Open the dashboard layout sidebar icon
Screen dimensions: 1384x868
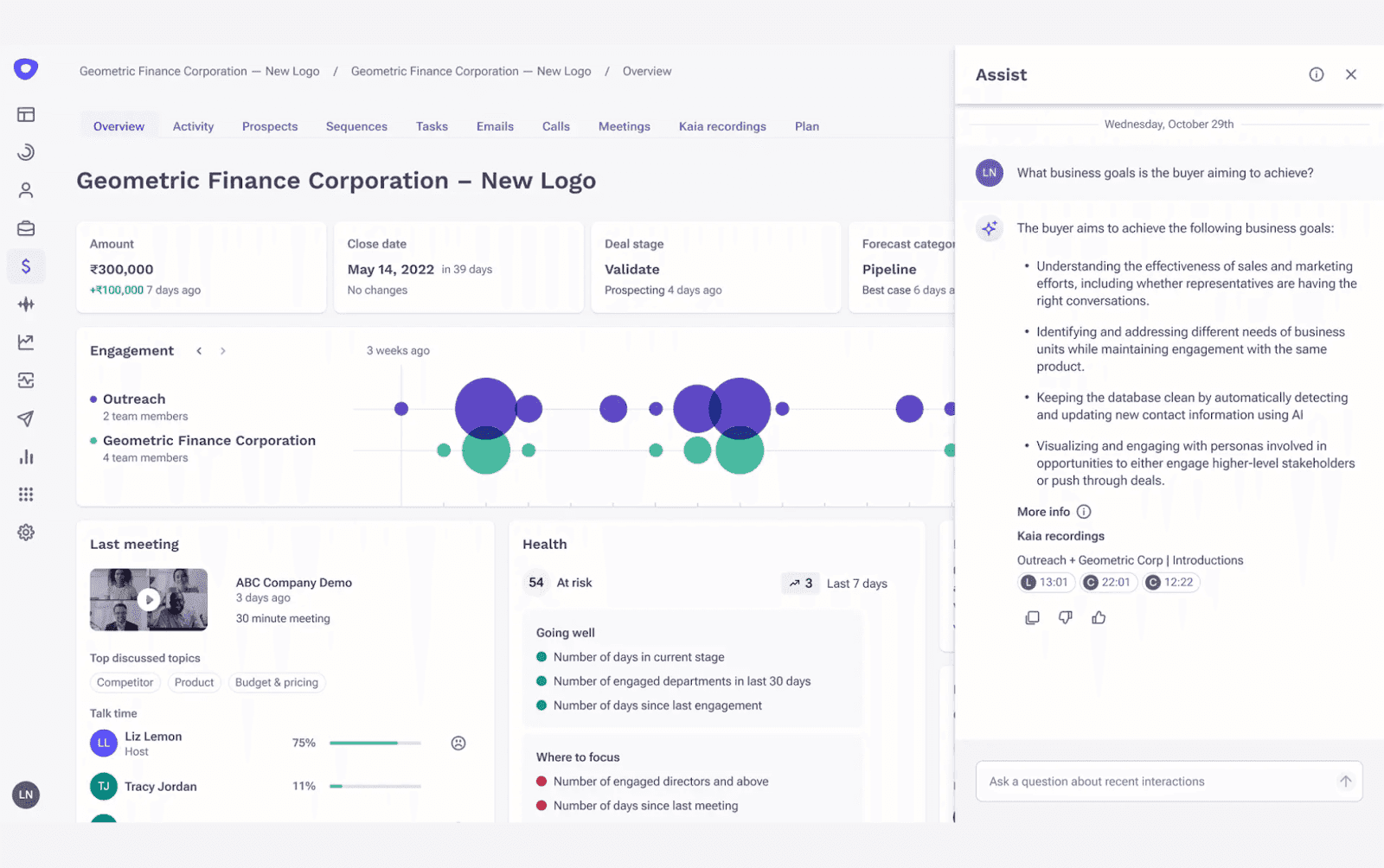coord(26,114)
